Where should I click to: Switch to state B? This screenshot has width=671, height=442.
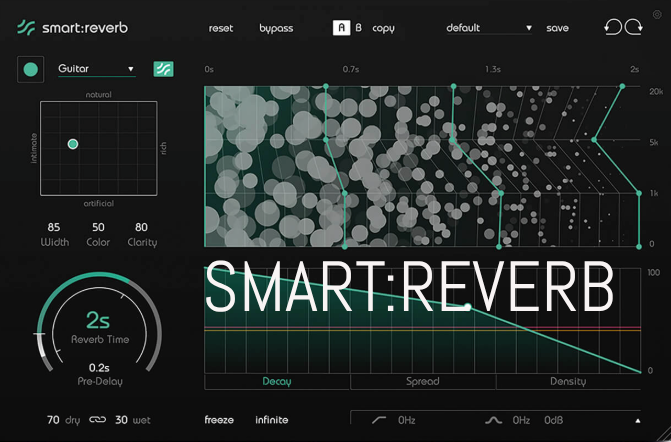coord(359,28)
